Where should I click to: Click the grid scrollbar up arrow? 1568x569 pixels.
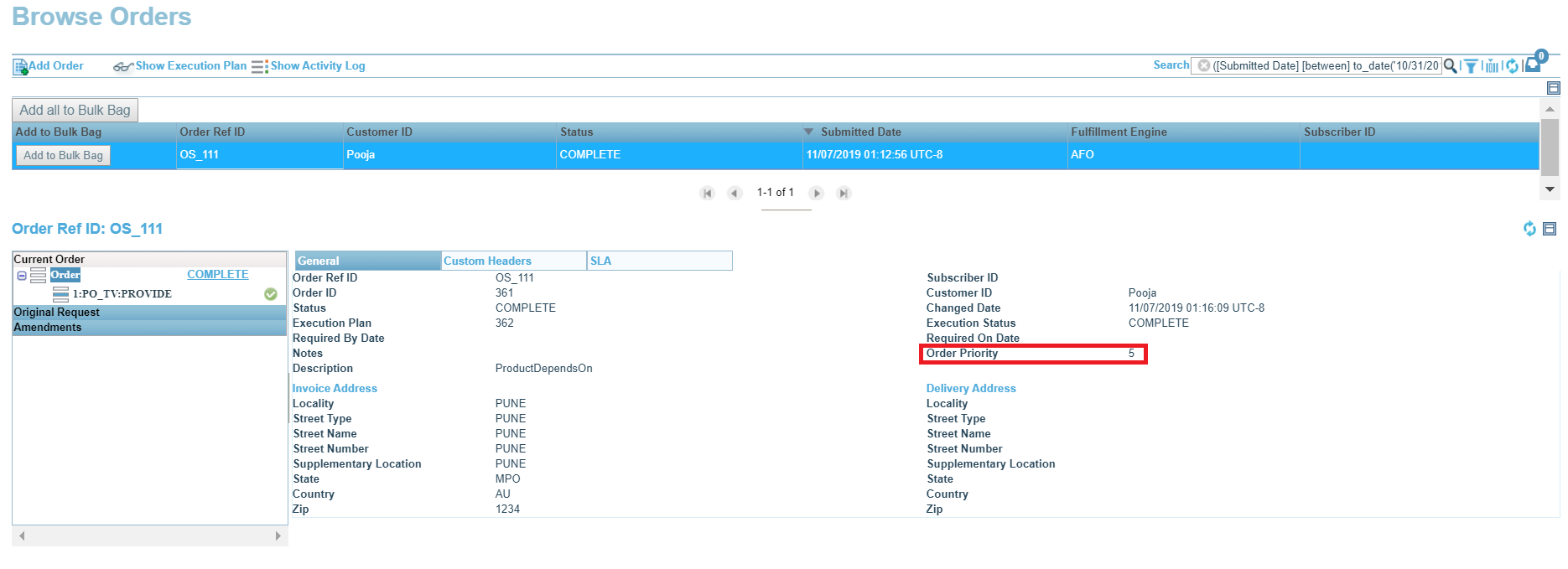tap(1550, 109)
